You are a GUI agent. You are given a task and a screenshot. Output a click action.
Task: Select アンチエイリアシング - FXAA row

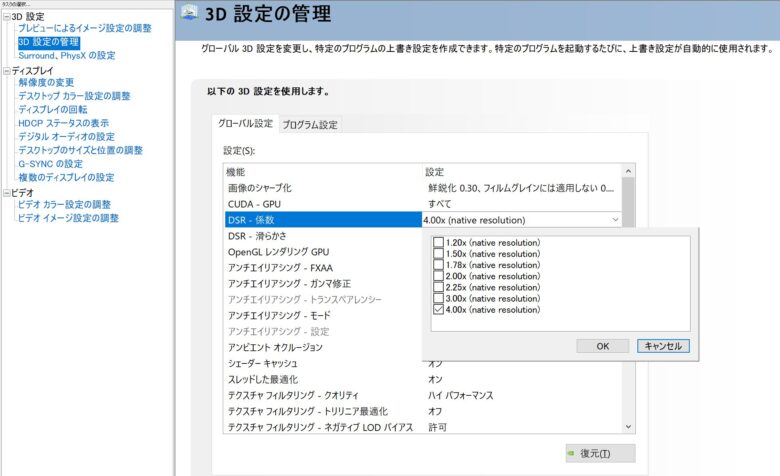click(x=323, y=268)
